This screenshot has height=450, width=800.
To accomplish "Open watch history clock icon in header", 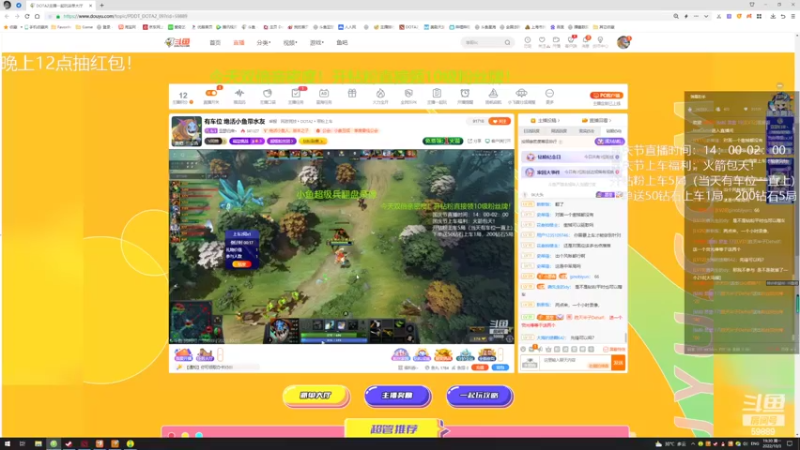I will [x=528, y=40].
